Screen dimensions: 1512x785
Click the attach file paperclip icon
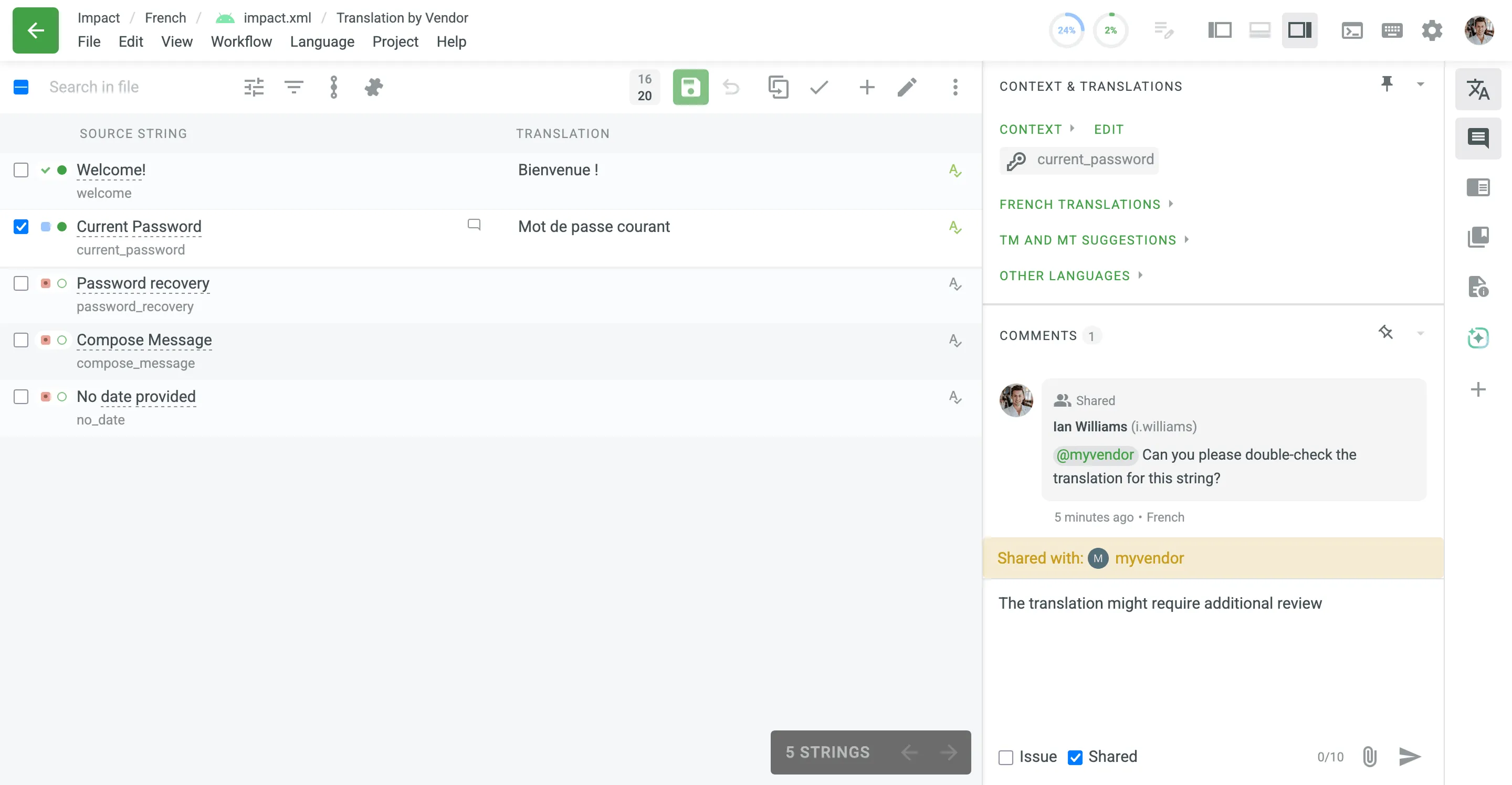point(1369,757)
